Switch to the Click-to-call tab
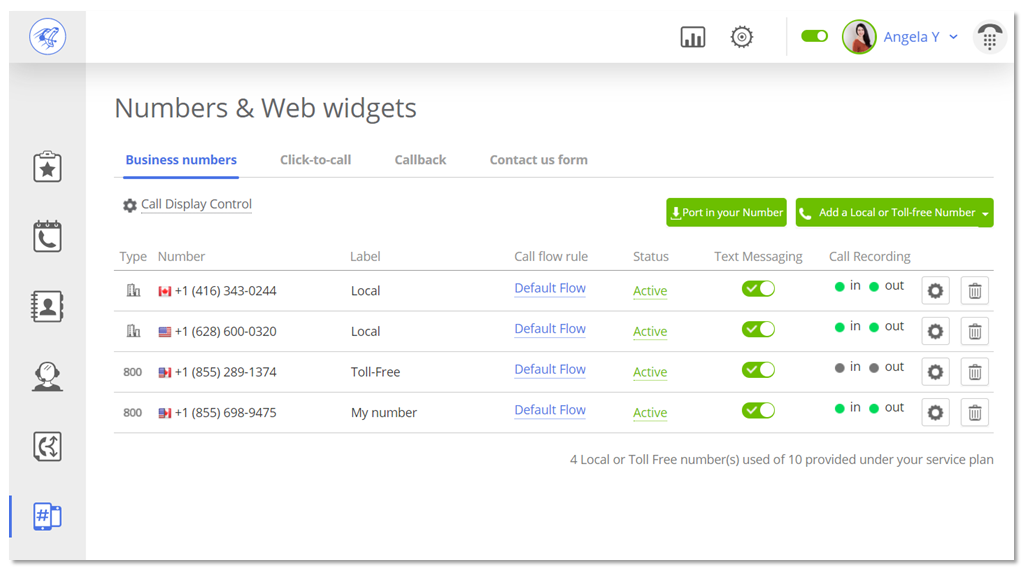This screenshot has width=1024, height=570. [x=315, y=160]
